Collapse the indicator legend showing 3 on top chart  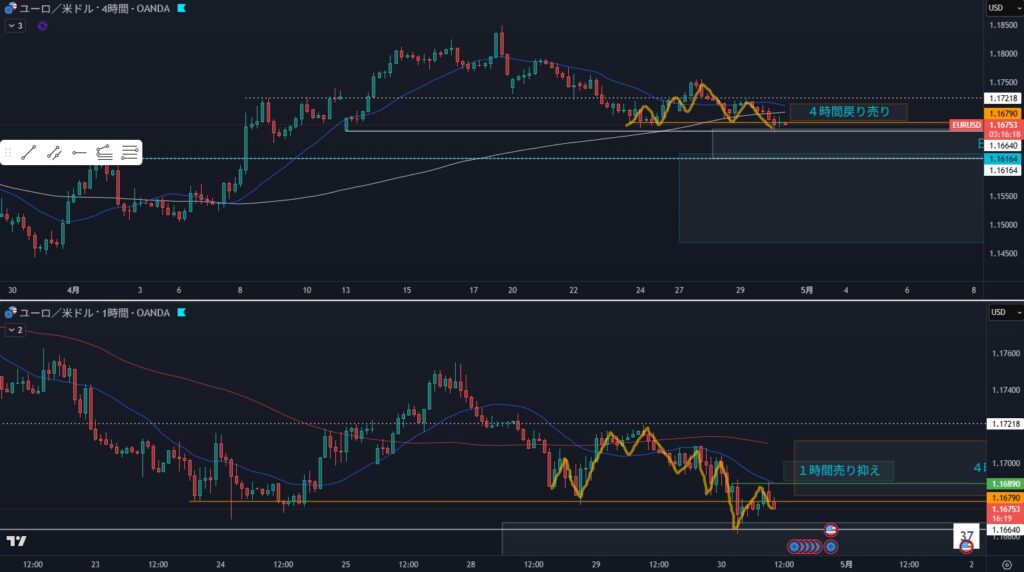(x=14, y=26)
